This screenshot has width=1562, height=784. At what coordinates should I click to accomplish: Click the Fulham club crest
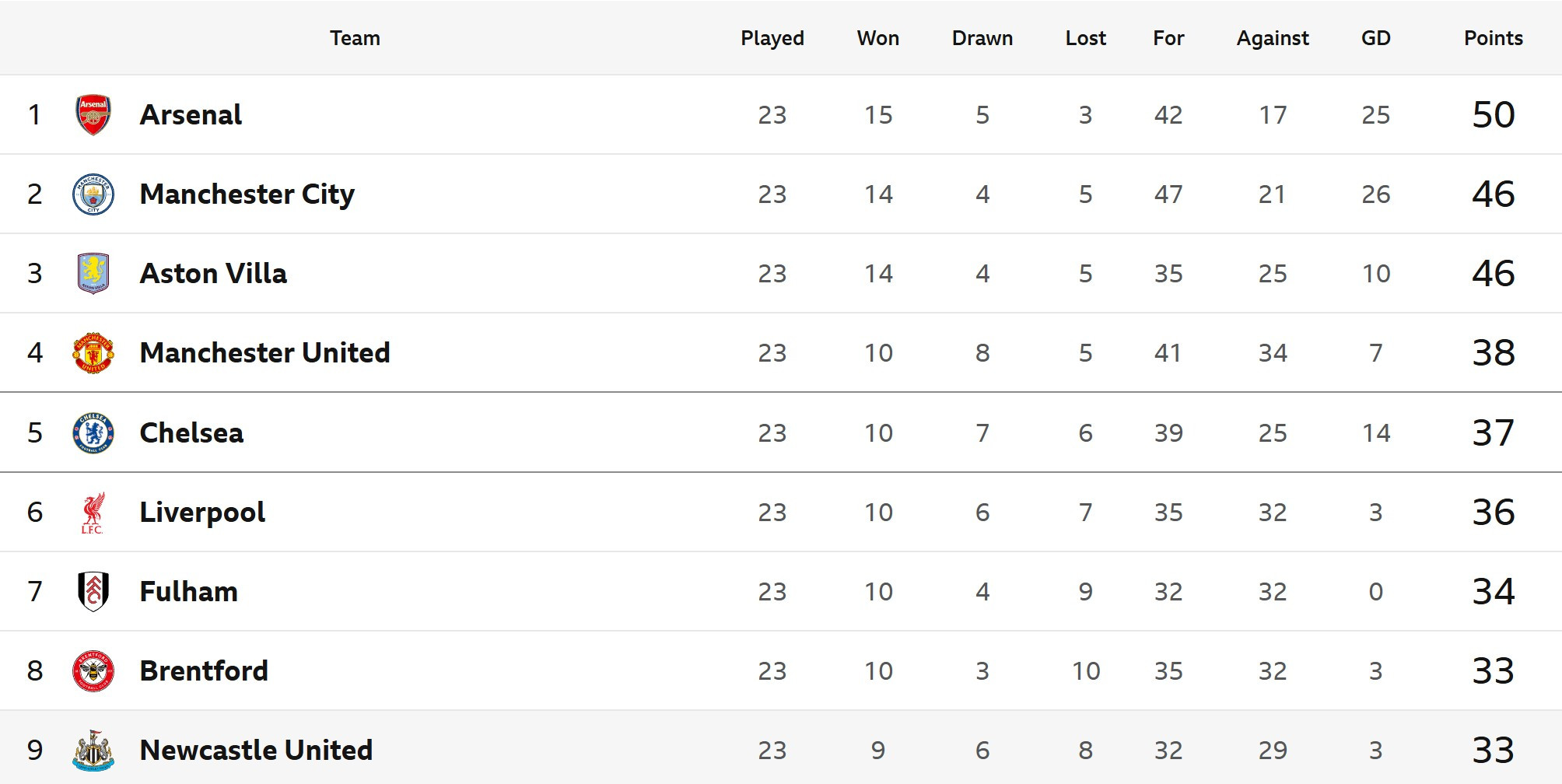point(93,592)
